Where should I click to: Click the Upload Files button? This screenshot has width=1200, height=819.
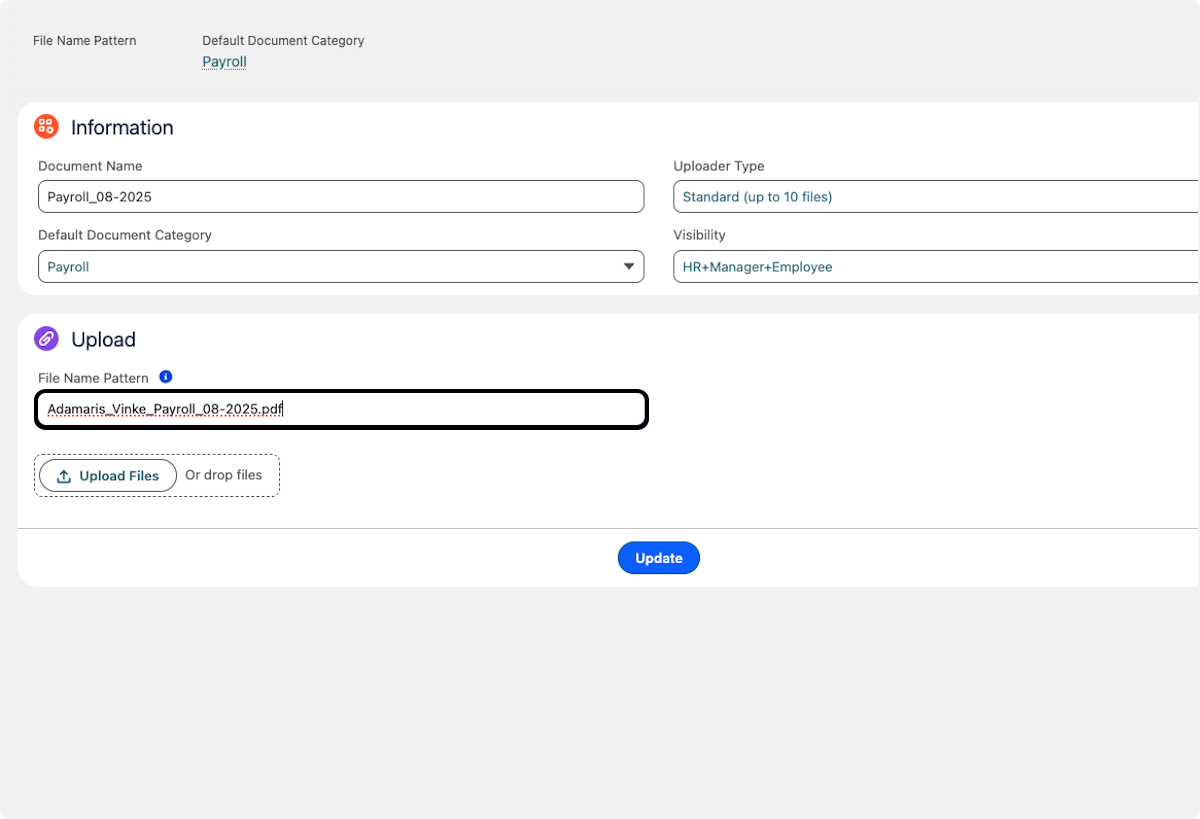pyautogui.click(x=106, y=475)
